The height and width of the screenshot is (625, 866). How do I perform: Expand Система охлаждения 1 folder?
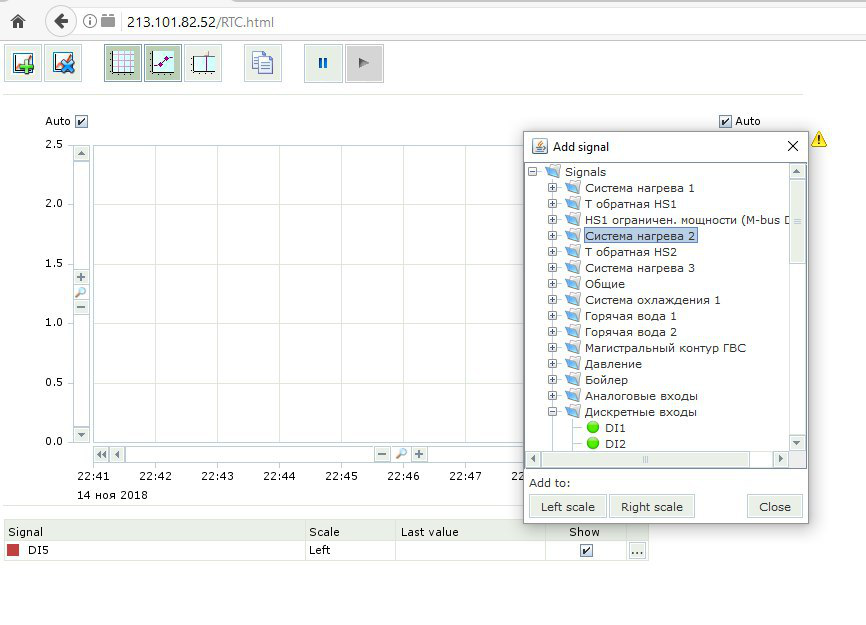(552, 300)
